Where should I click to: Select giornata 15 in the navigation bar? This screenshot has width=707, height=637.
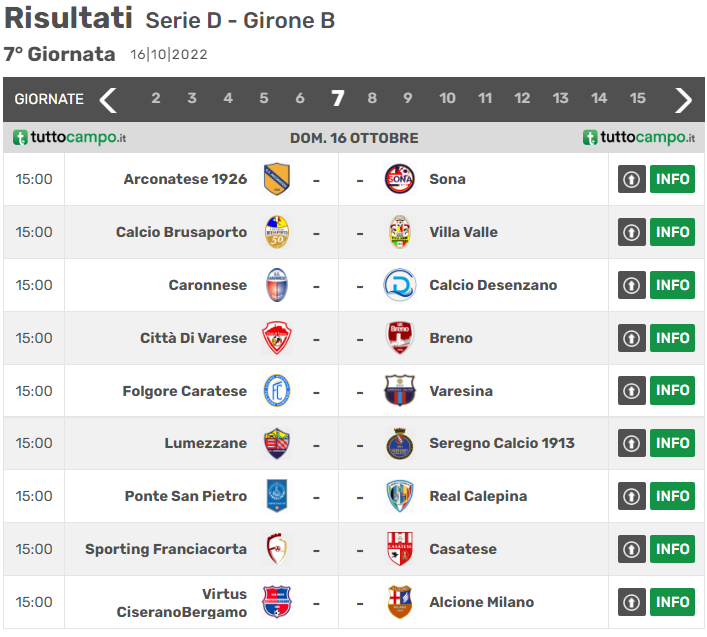coord(638,98)
